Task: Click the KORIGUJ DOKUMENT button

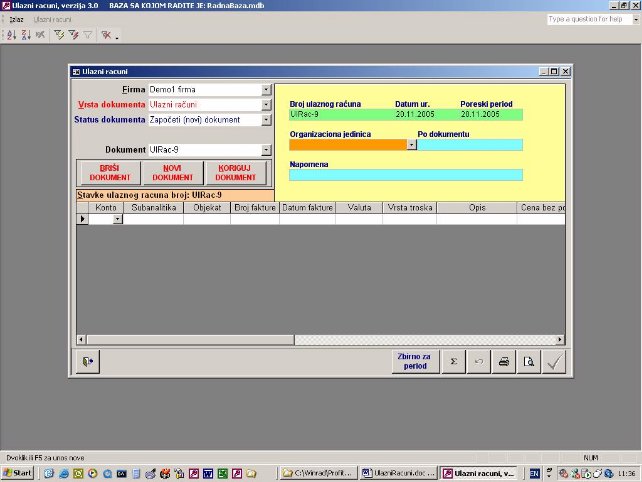Action: click(x=236, y=172)
